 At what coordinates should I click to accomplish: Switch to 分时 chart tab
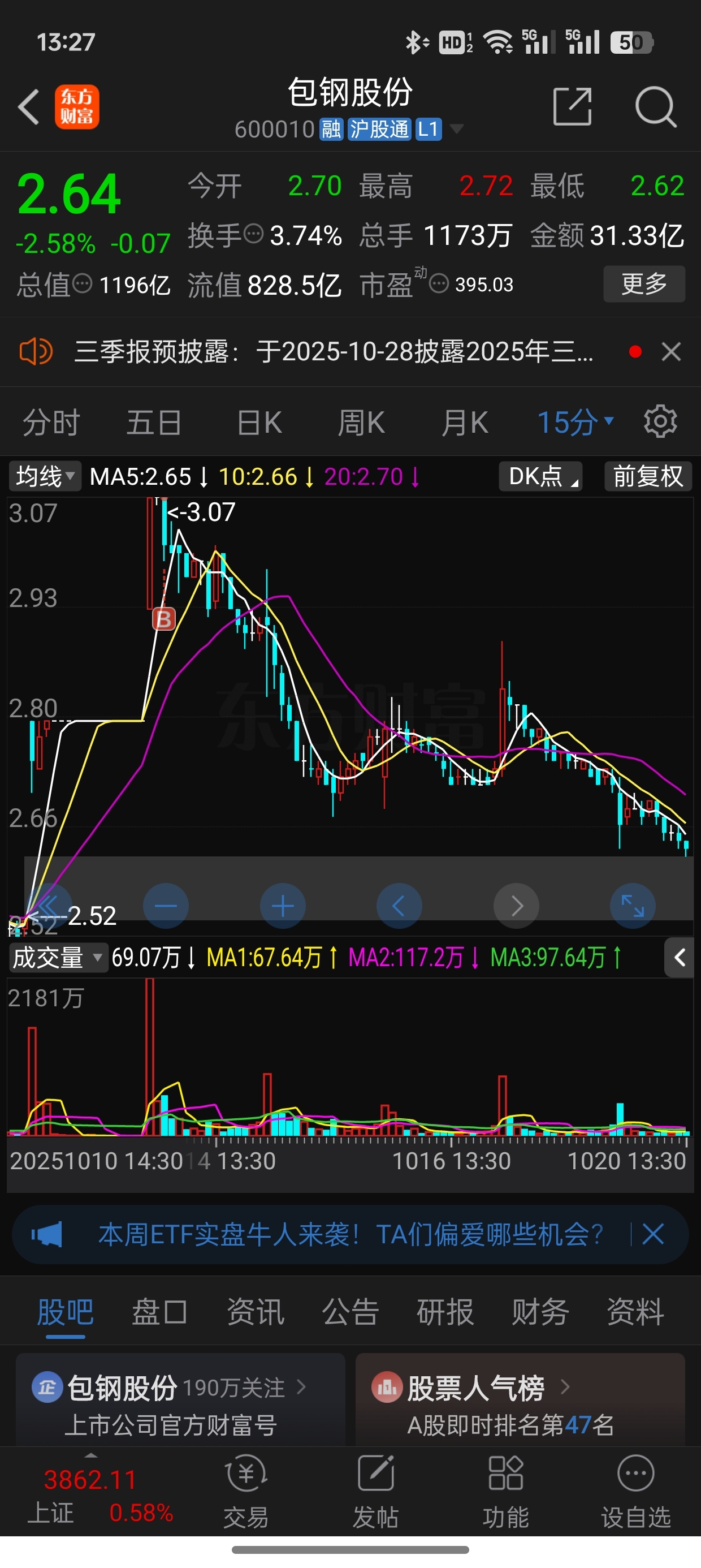point(51,422)
